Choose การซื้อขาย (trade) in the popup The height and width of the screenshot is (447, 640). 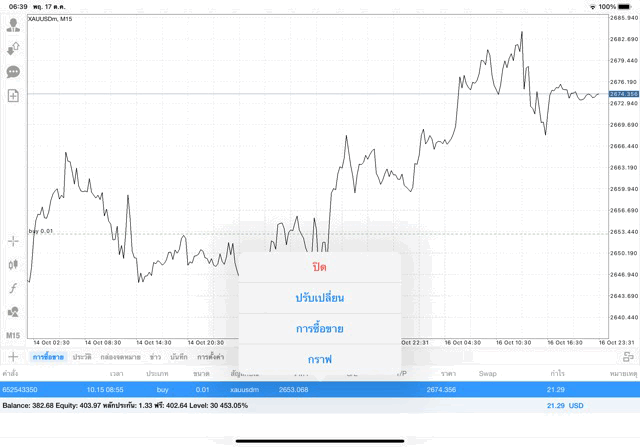pos(319,328)
